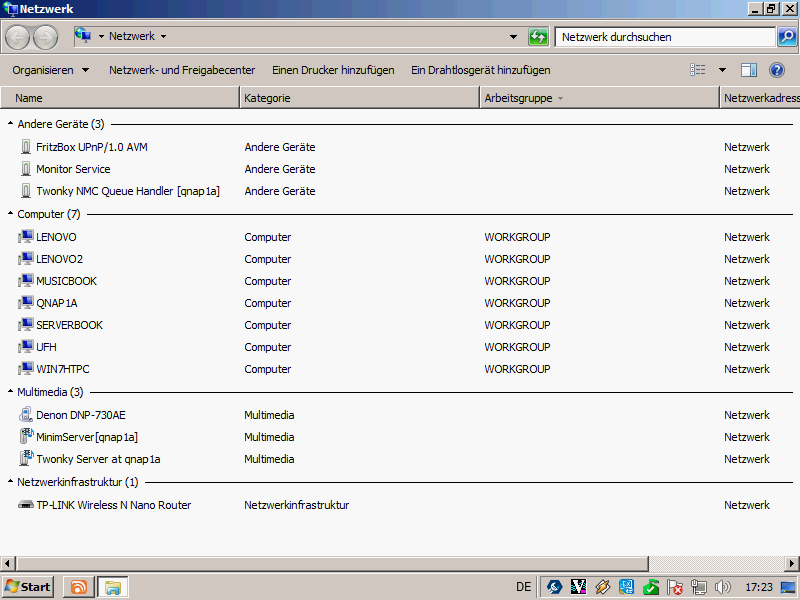The width and height of the screenshot is (800, 600).
Task: Collapse the Netzwerkinfrastruktur (1) group
Action: (x=10, y=482)
